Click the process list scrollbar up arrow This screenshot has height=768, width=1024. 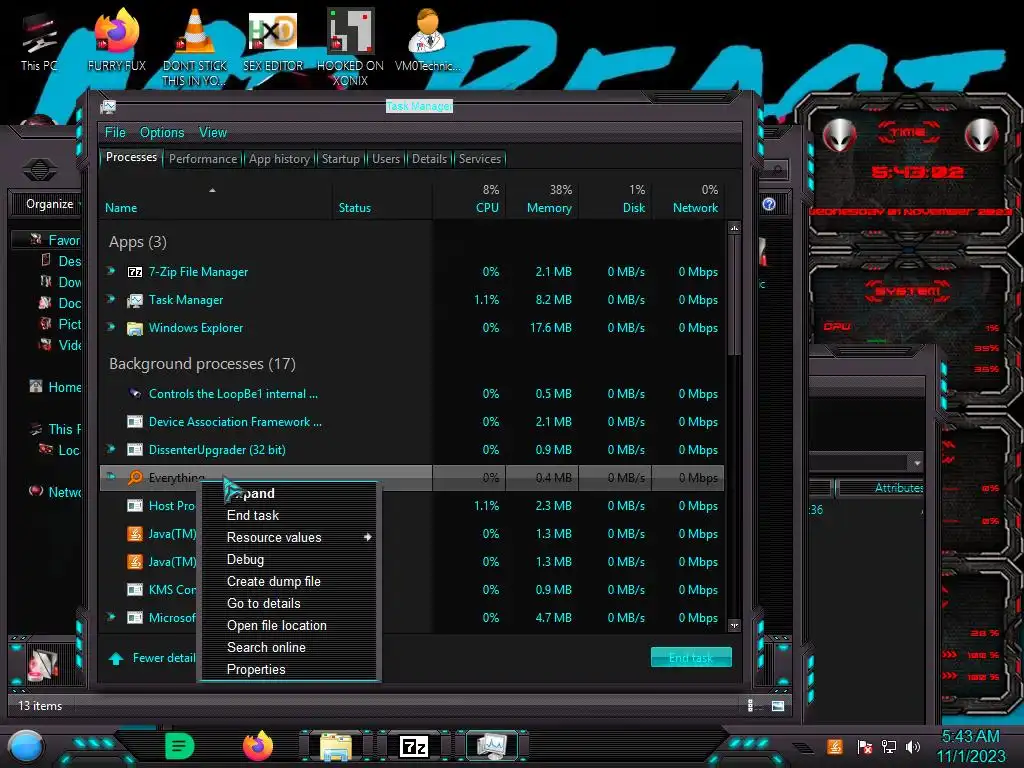[734, 228]
